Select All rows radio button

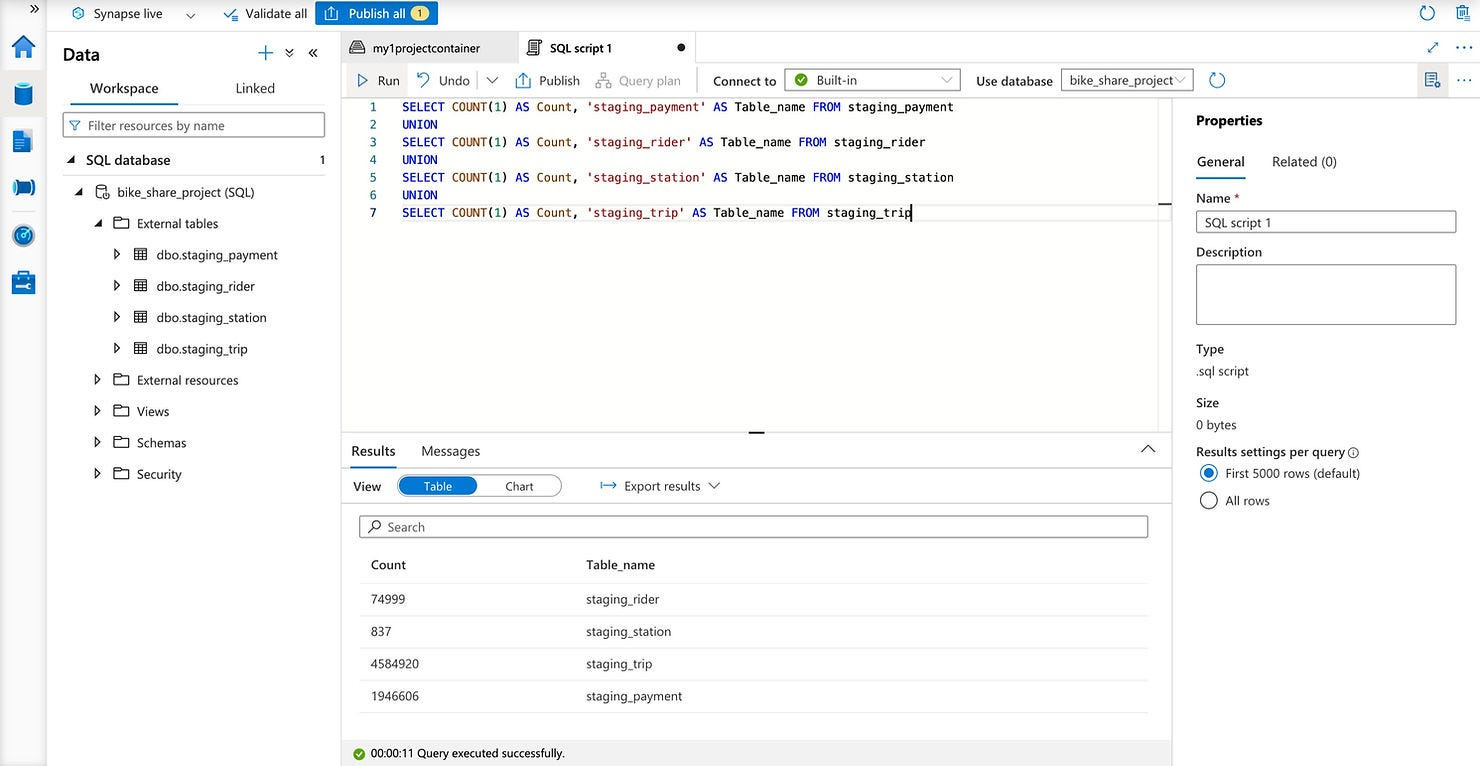coord(1208,500)
